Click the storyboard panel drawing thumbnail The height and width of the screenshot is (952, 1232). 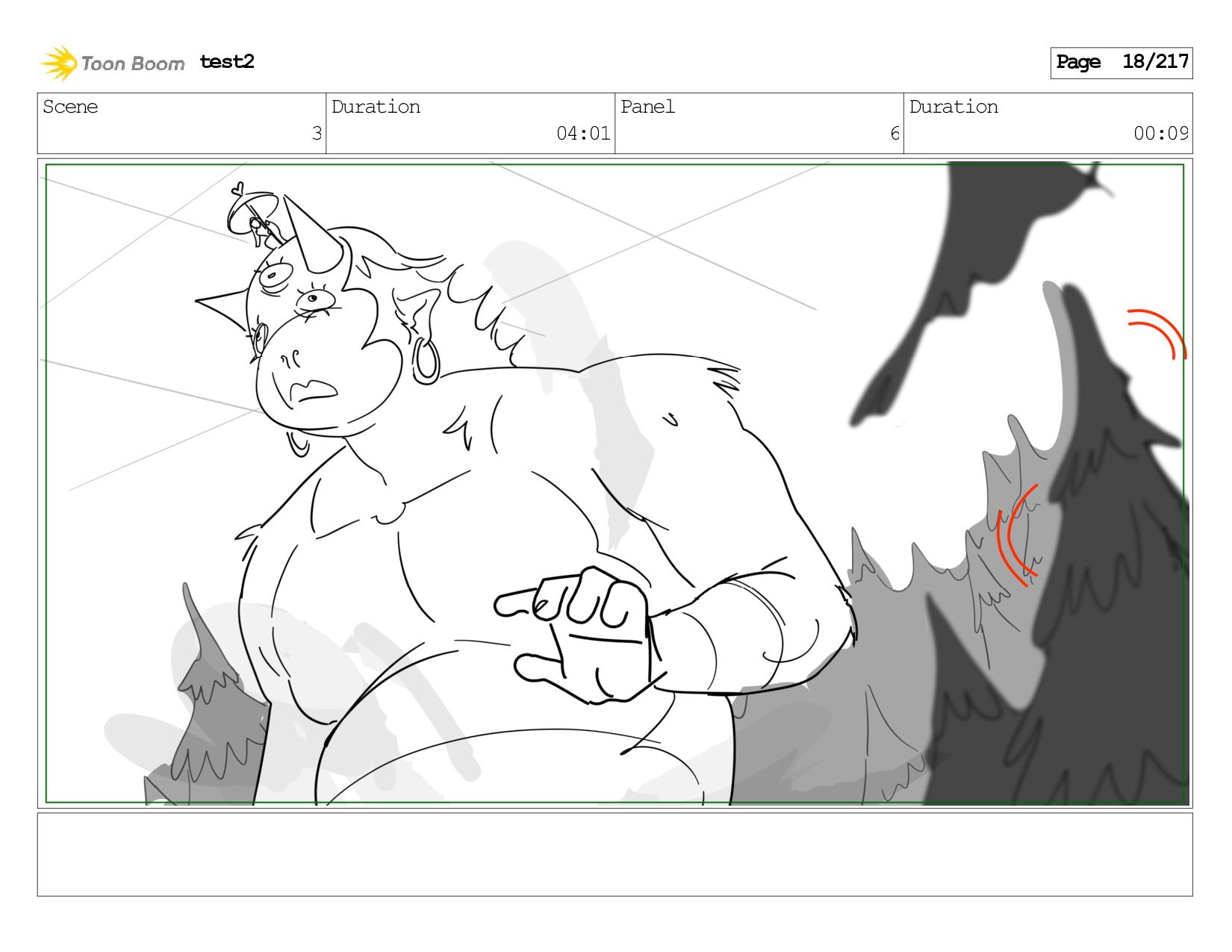(x=615, y=483)
